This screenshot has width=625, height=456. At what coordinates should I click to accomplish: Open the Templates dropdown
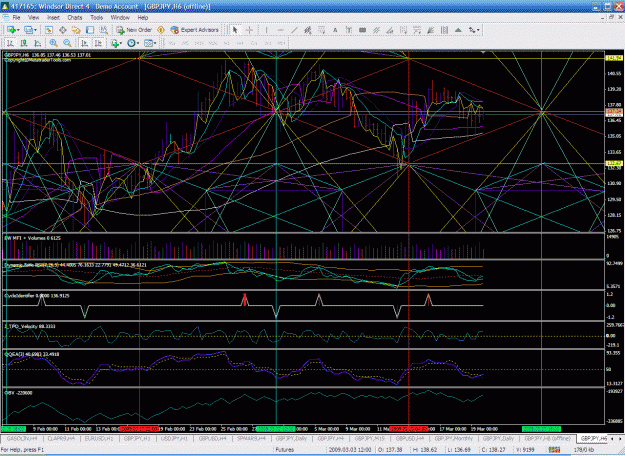pos(150,43)
